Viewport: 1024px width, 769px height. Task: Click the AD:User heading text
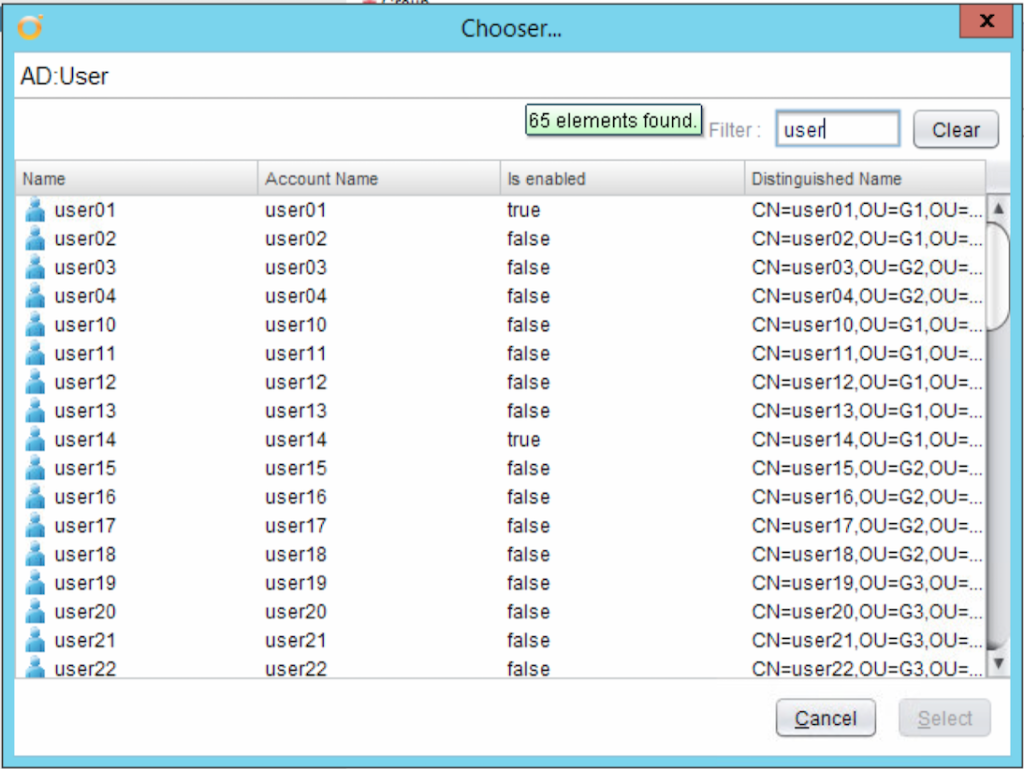point(64,76)
